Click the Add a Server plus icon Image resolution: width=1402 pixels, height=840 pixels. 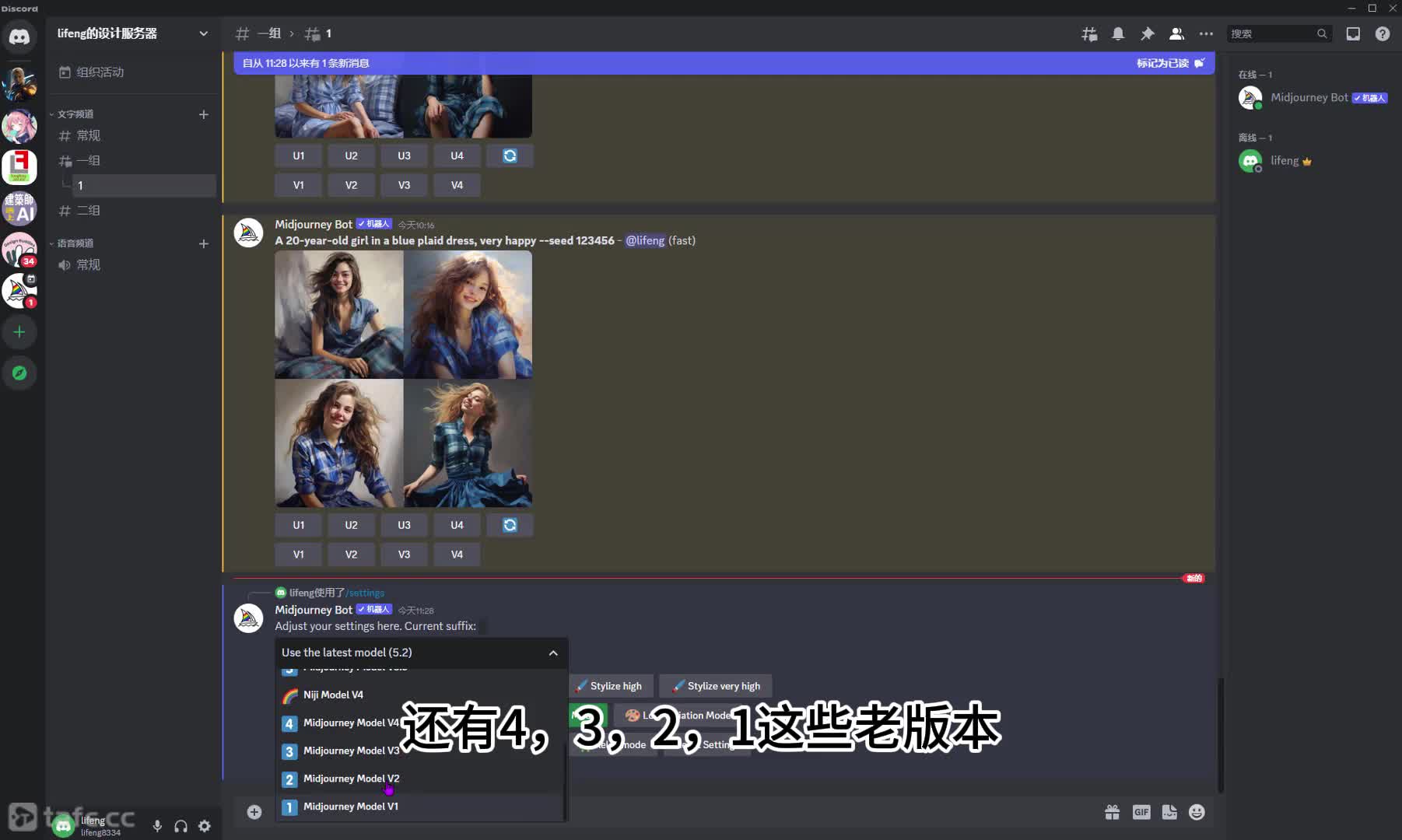click(x=19, y=332)
